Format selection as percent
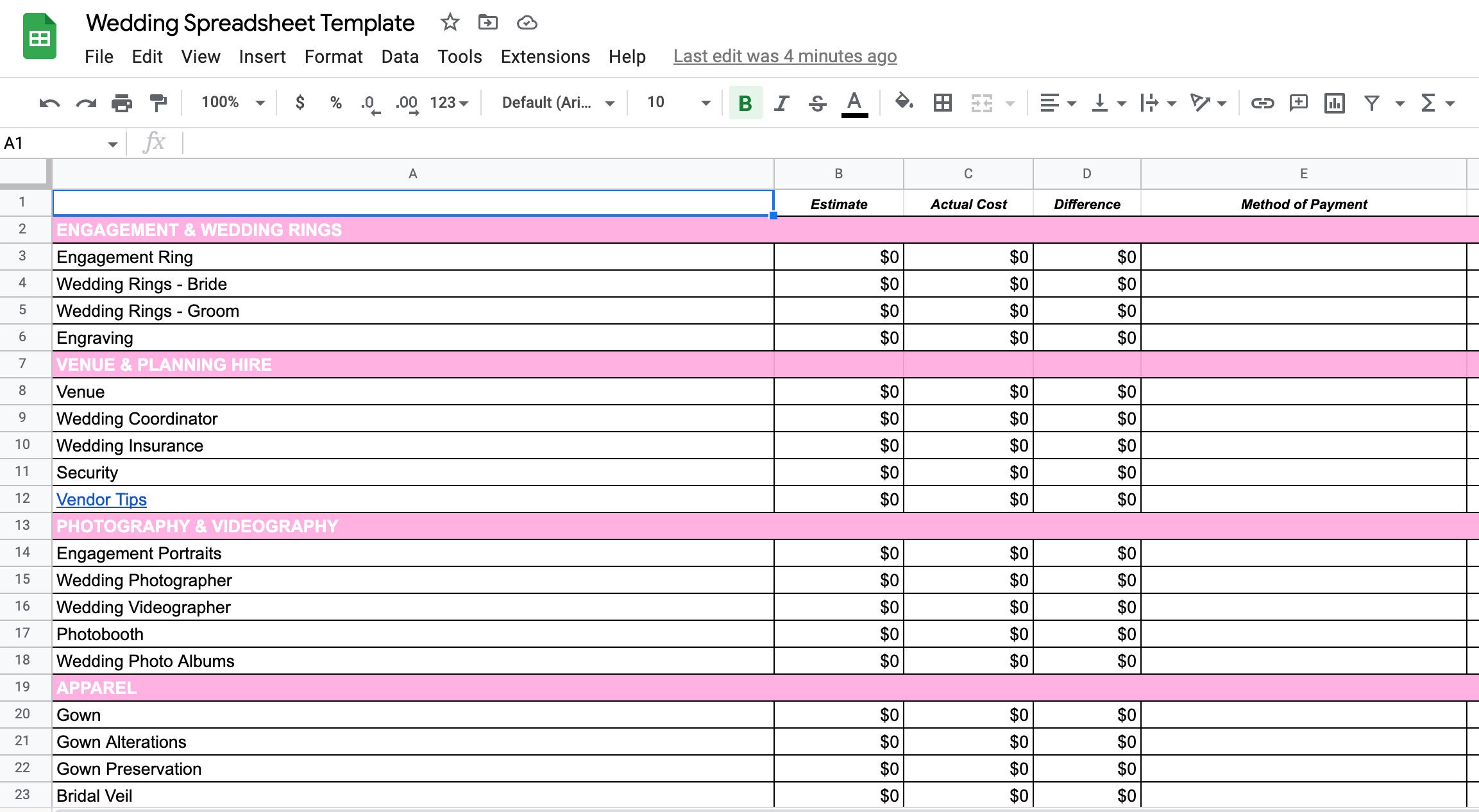Viewport: 1479px width, 812px height. pyautogui.click(x=335, y=102)
